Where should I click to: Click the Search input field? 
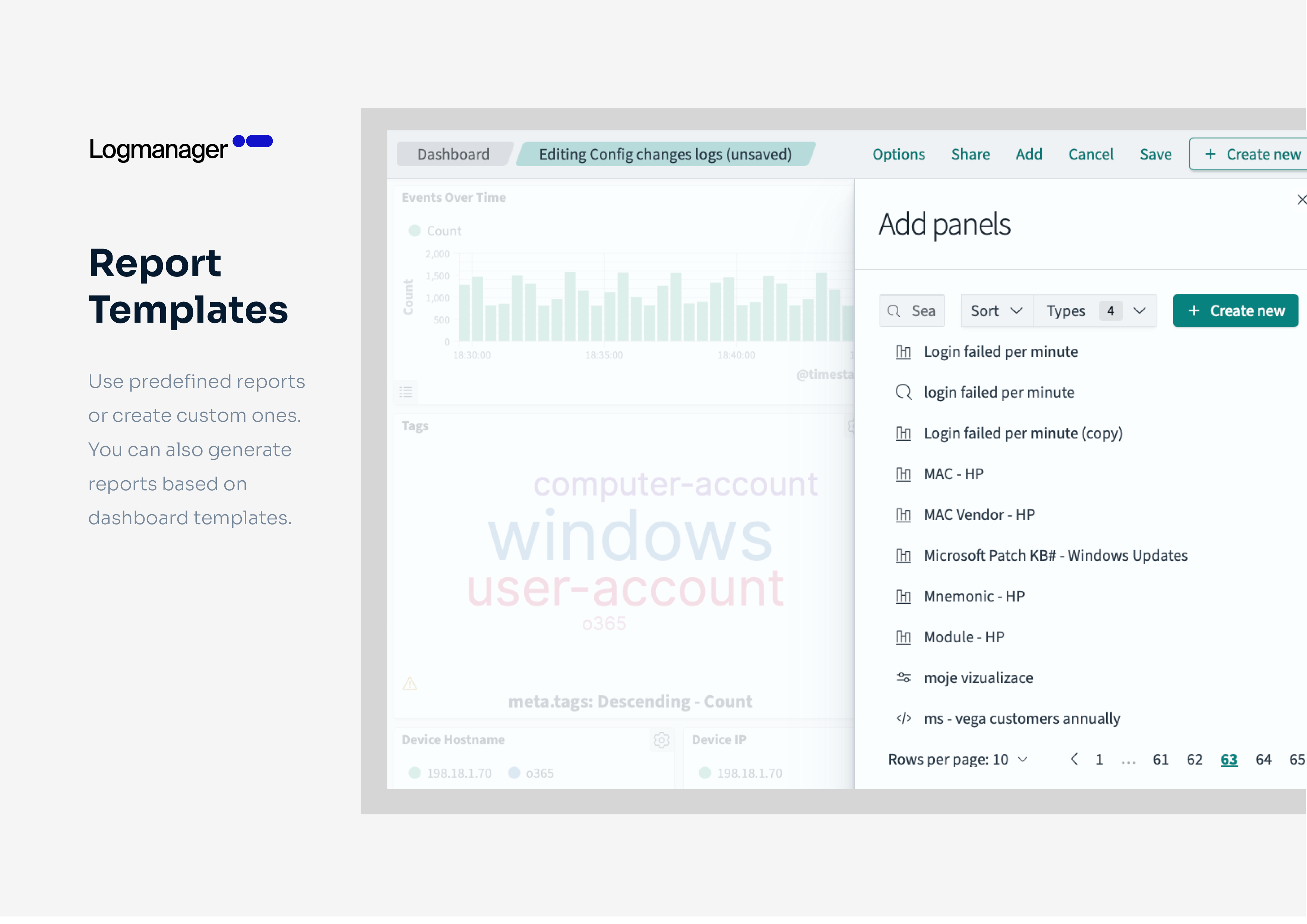click(912, 311)
